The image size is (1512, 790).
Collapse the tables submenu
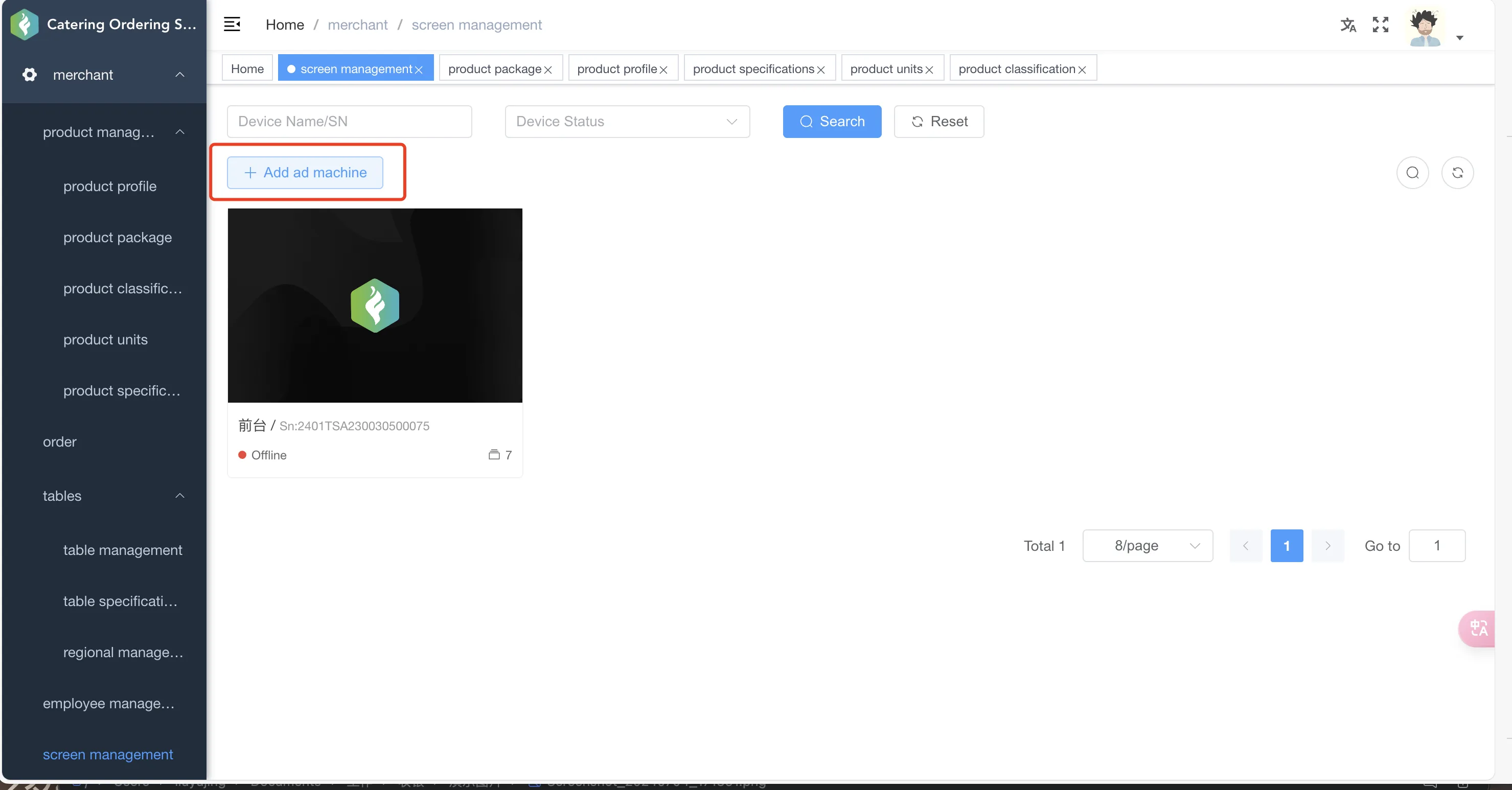pyautogui.click(x=179, y=496)
